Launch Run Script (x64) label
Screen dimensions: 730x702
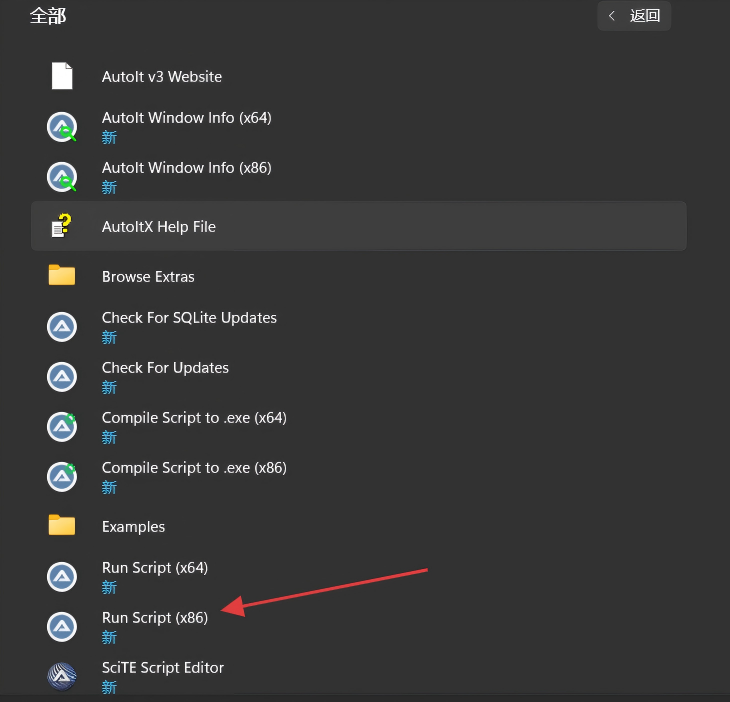point(155,567)
